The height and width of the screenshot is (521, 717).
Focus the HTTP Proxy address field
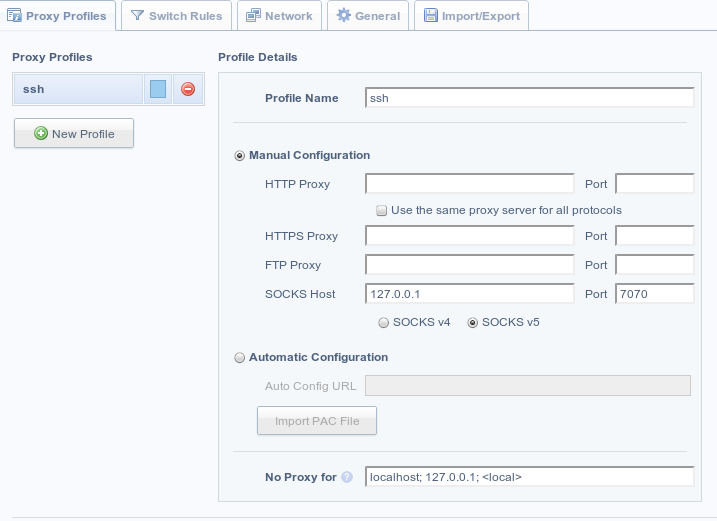click(x=469, y=184)
